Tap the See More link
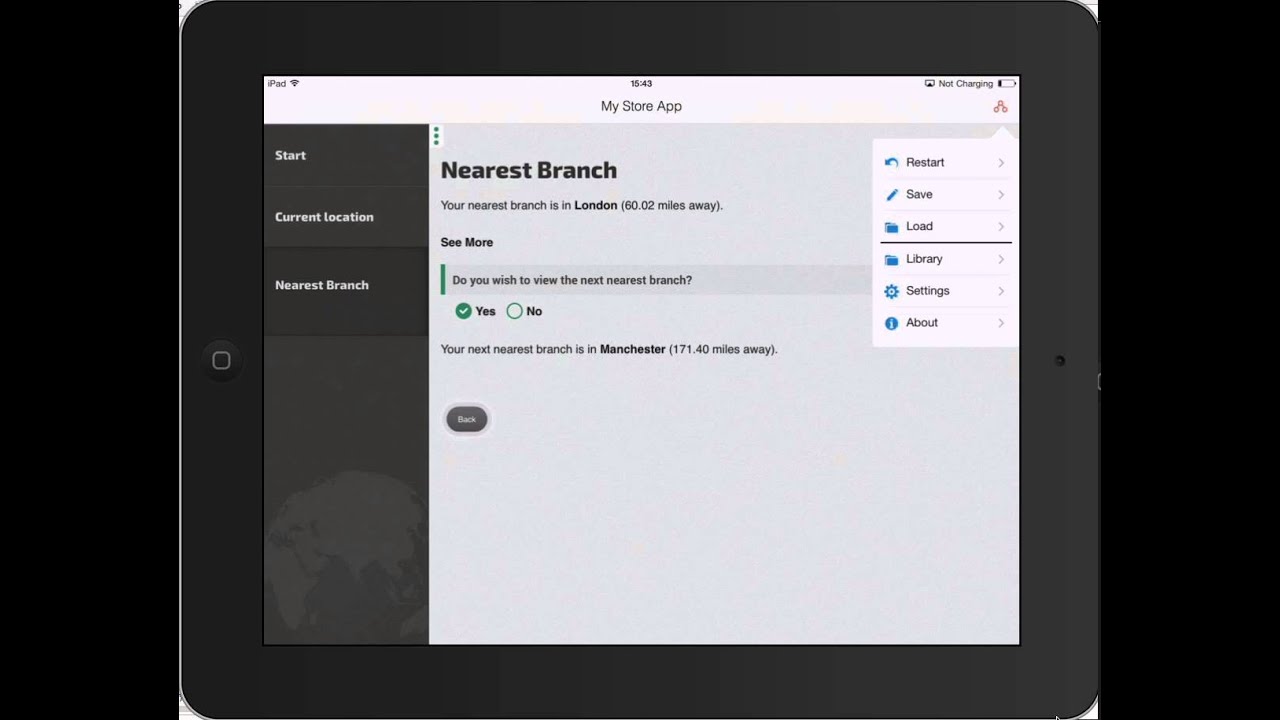Screen dimensions: 1280x720 pyautogui.click(x=467, y=242)
